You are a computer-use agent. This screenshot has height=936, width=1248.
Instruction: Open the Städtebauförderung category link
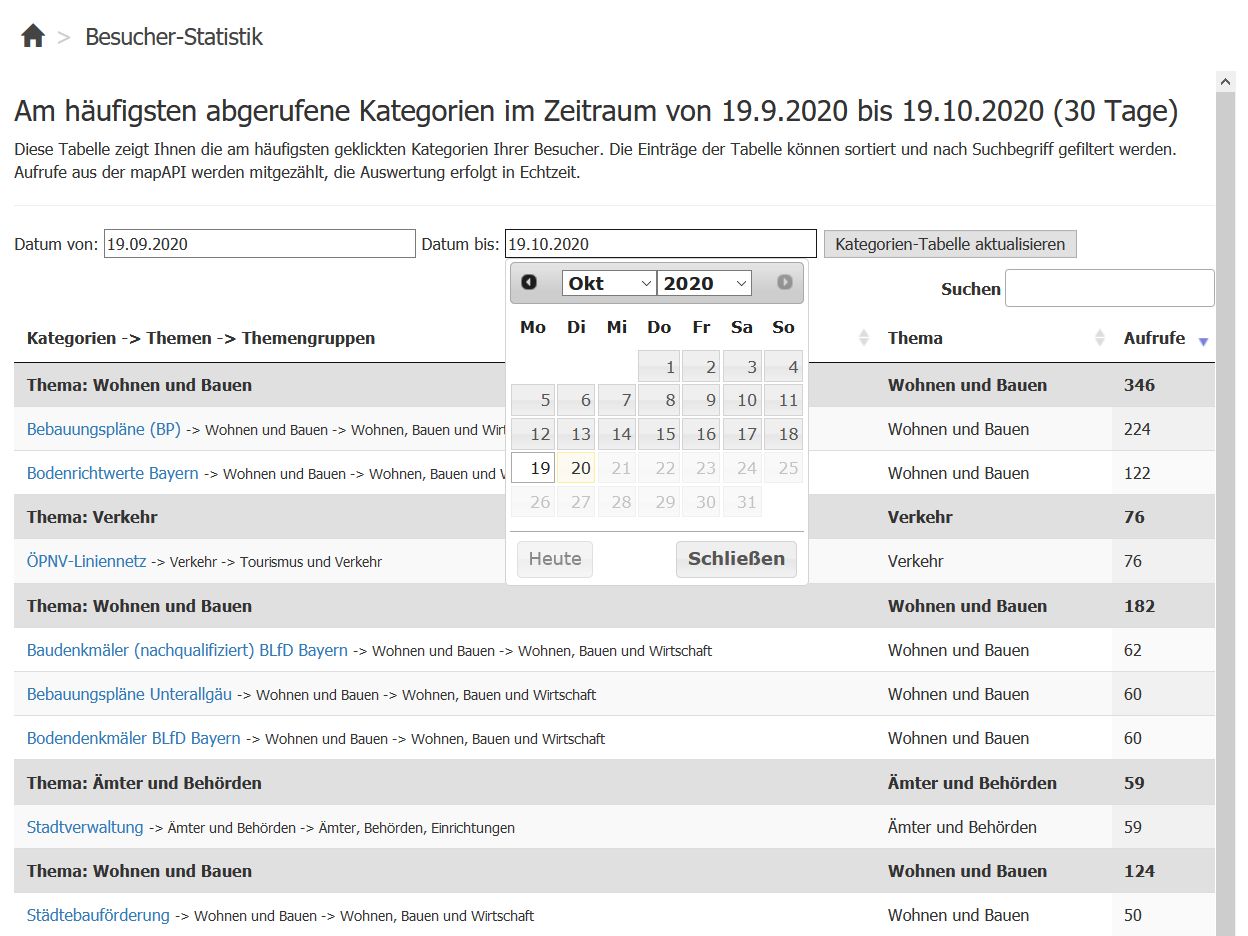click(x=98, y=915)
